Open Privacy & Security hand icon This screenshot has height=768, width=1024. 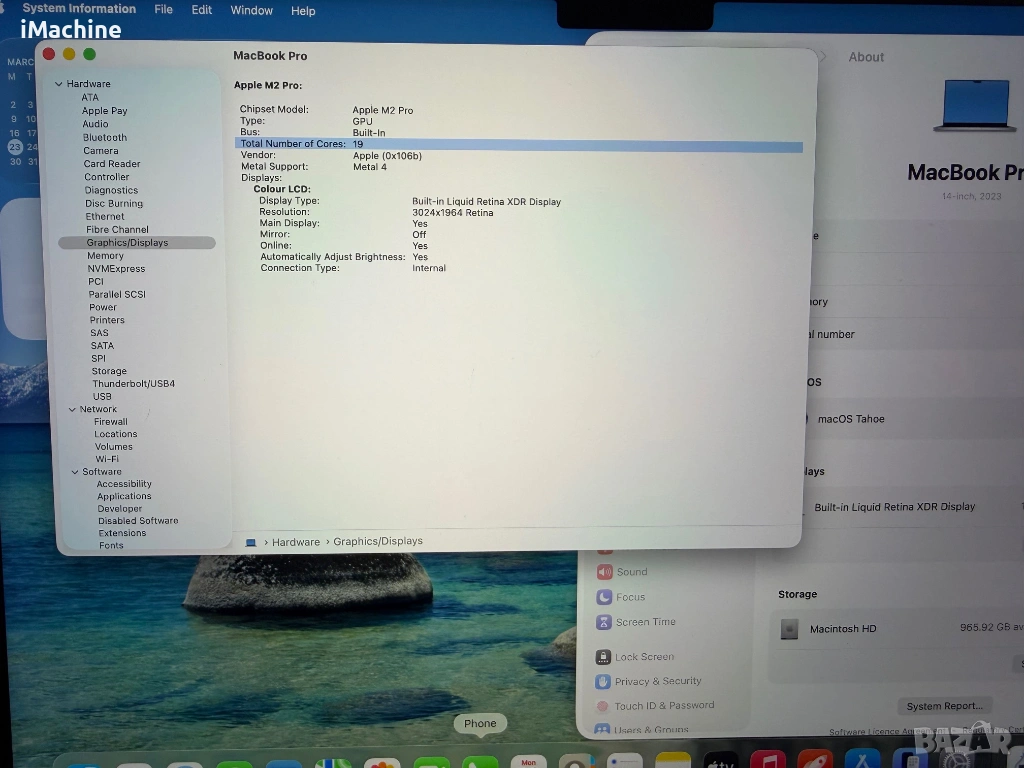603,681
